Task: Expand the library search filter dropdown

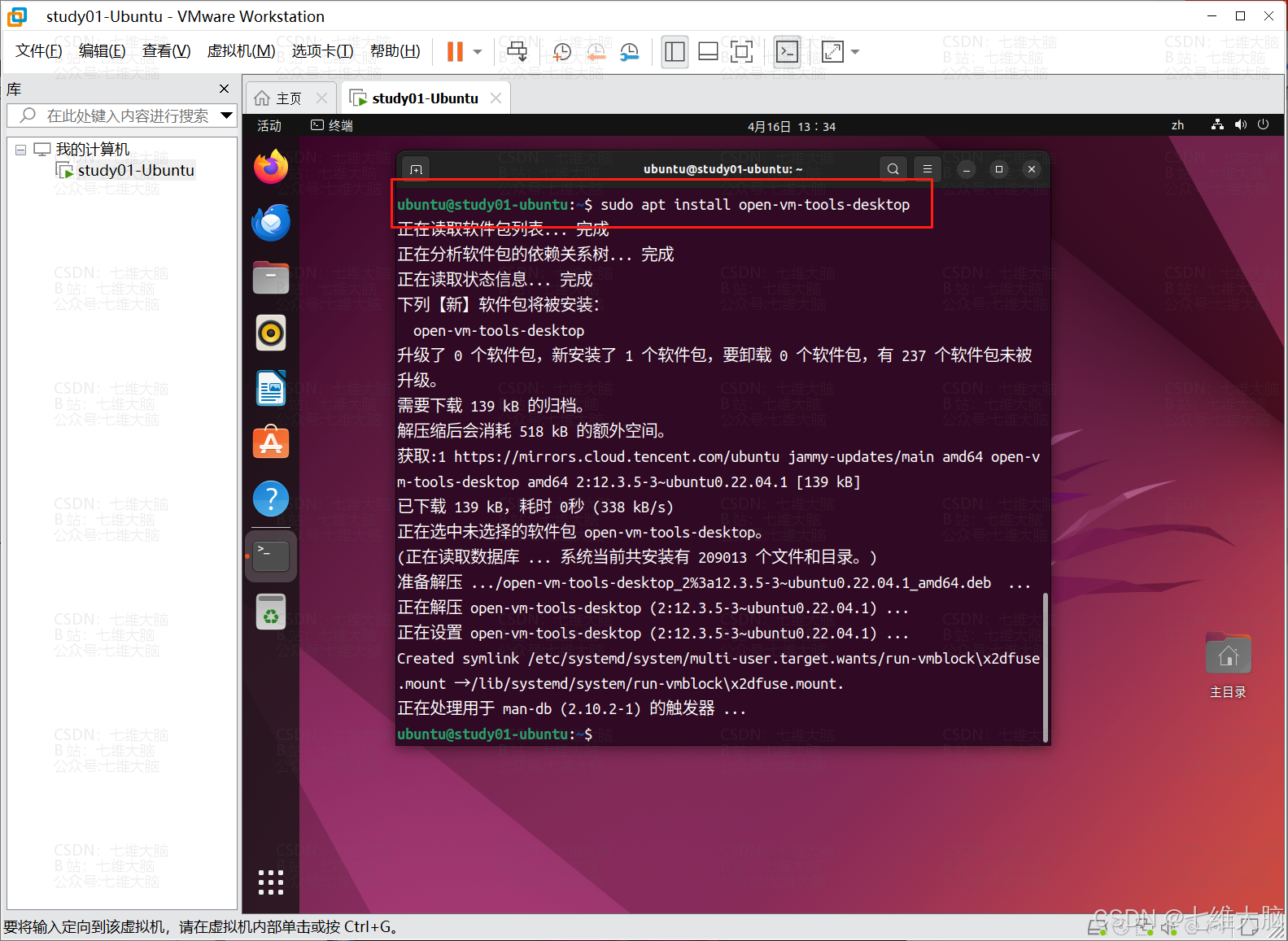Action: tap(227, 115)
